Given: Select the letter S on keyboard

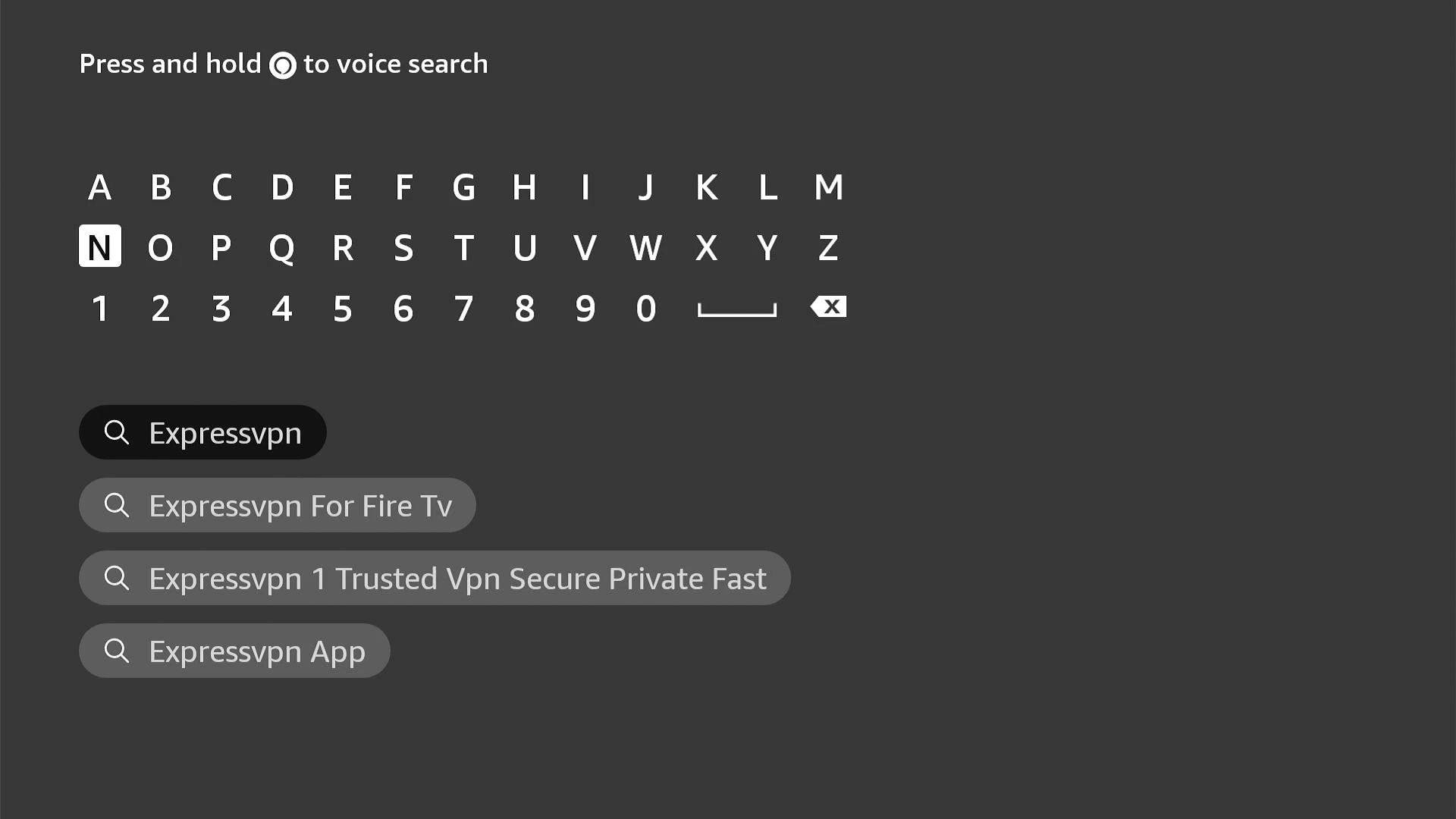Looking at the screenshot, I should pyautogui.click(x=403, y=247).
